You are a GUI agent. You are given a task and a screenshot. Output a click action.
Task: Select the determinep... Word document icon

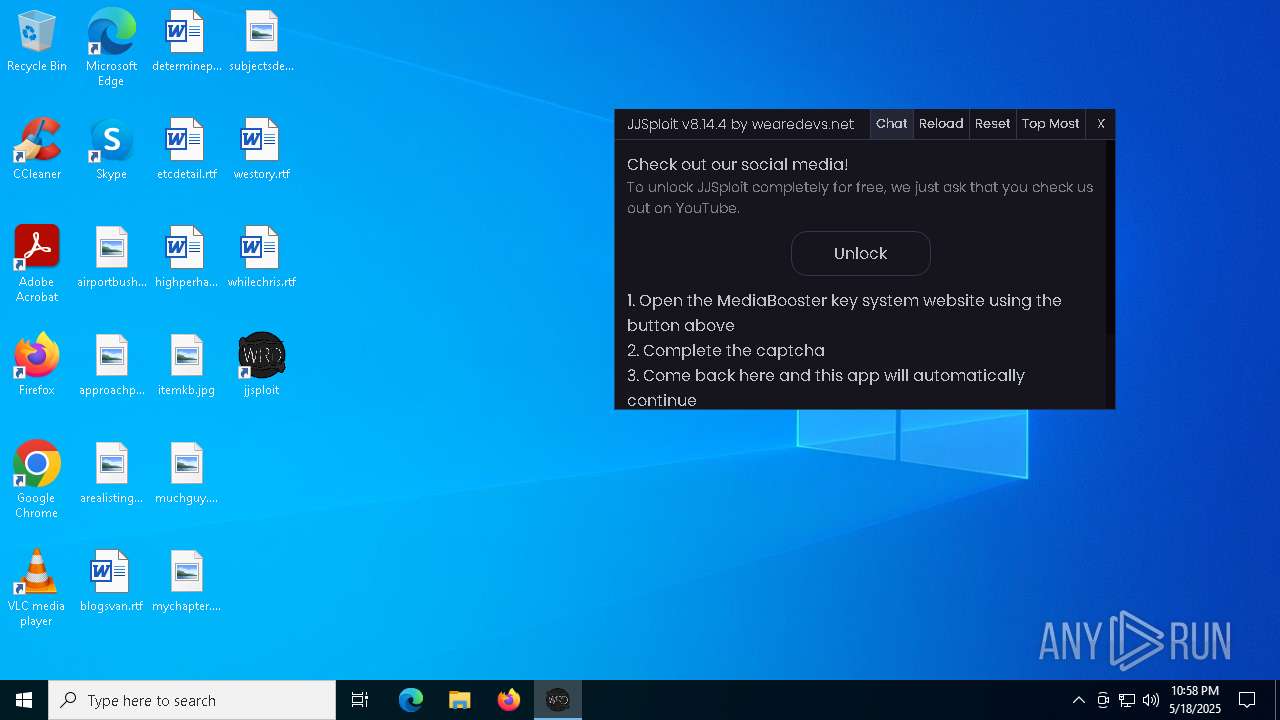tap(186, 42)
